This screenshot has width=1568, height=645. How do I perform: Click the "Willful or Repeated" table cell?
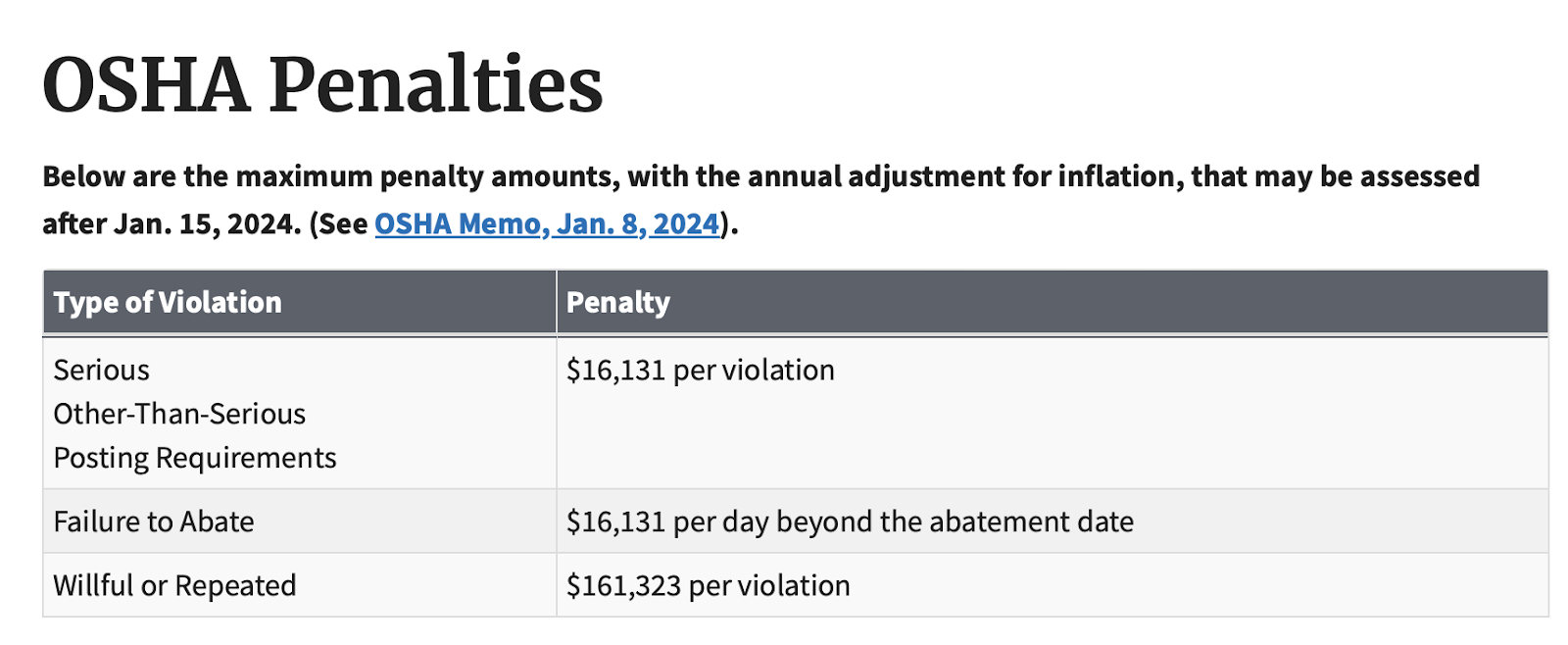click(x=174, y=586)
